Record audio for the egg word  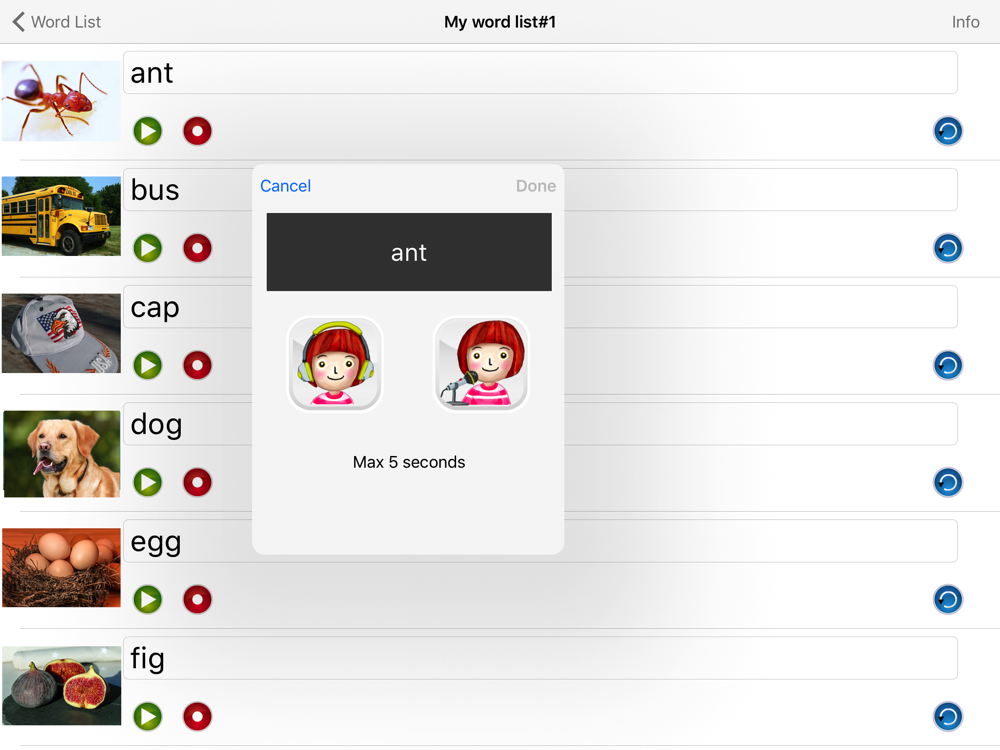[198, 599]
